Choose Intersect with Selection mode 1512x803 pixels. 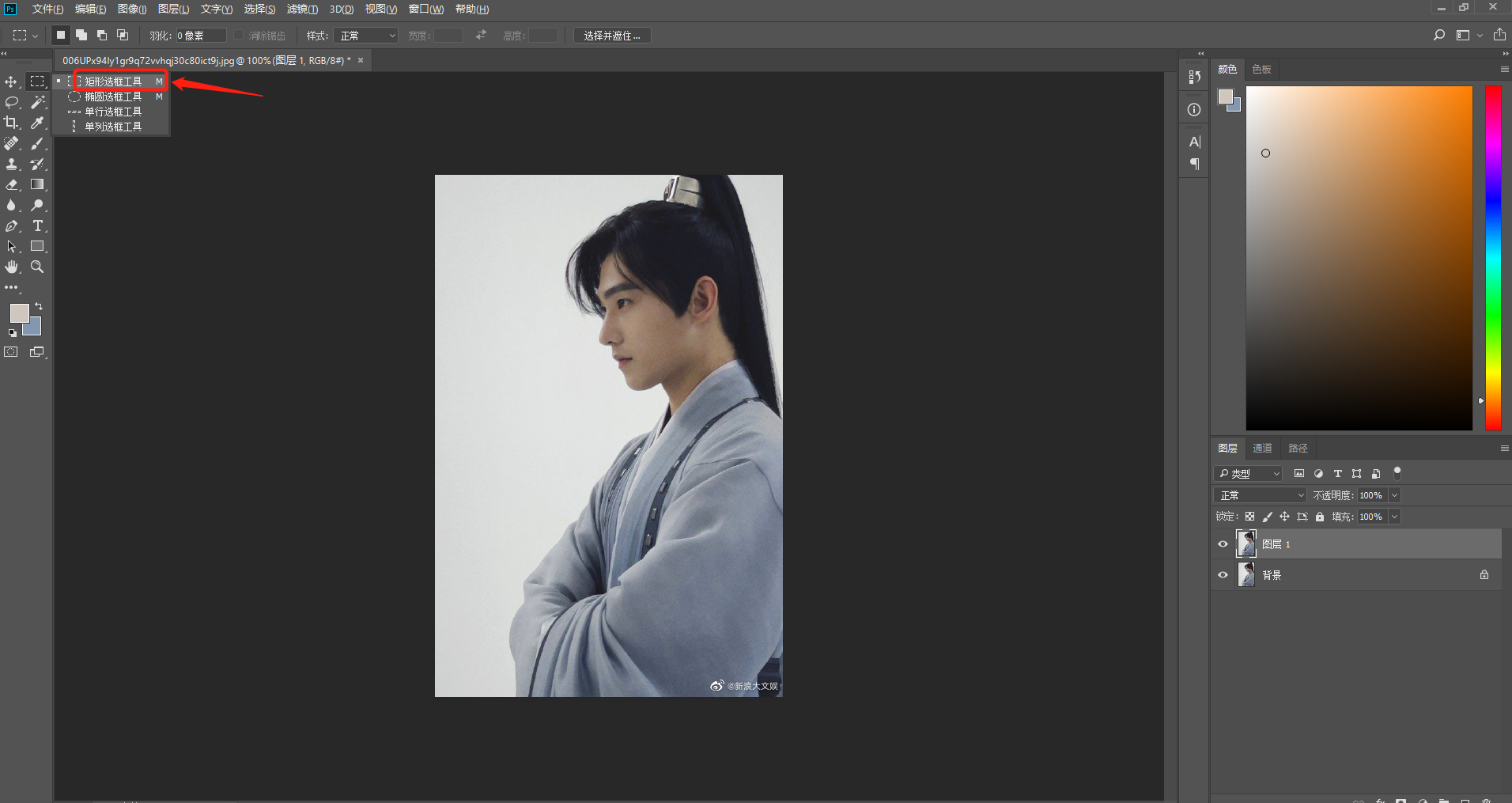click(122, 35)
